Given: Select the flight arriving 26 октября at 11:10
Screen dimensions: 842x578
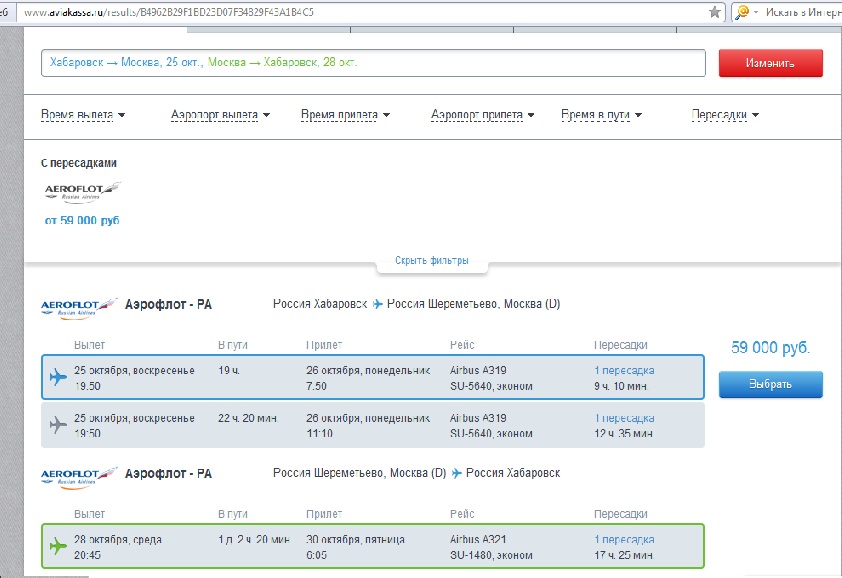Looking at the screenshot, I should [x=373, y=425].
